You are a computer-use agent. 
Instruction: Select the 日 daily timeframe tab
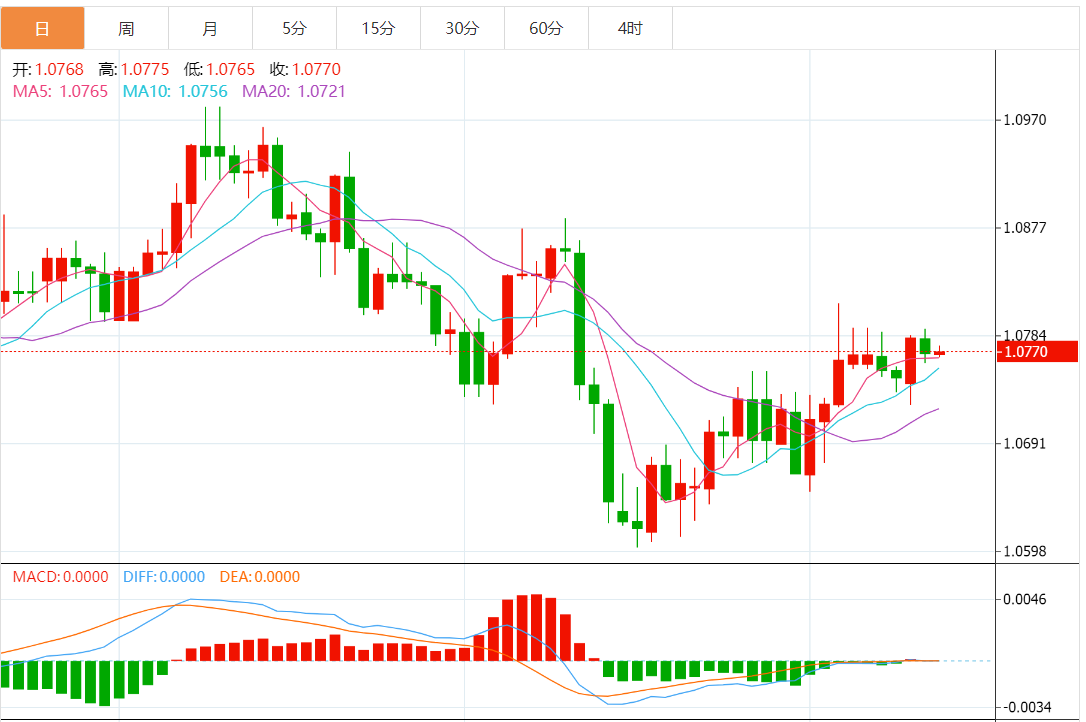pos(42,28)
